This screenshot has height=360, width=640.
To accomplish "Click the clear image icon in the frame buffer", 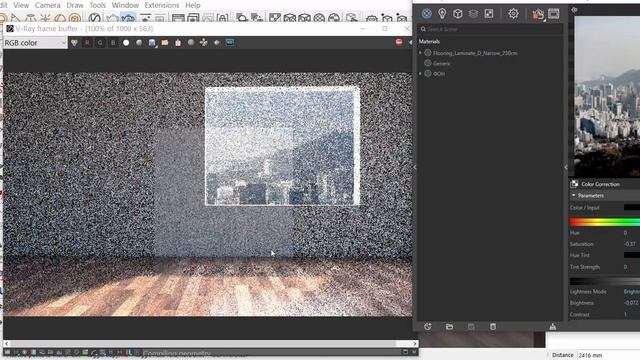I will pyautogui.click(x=178, y=42).
